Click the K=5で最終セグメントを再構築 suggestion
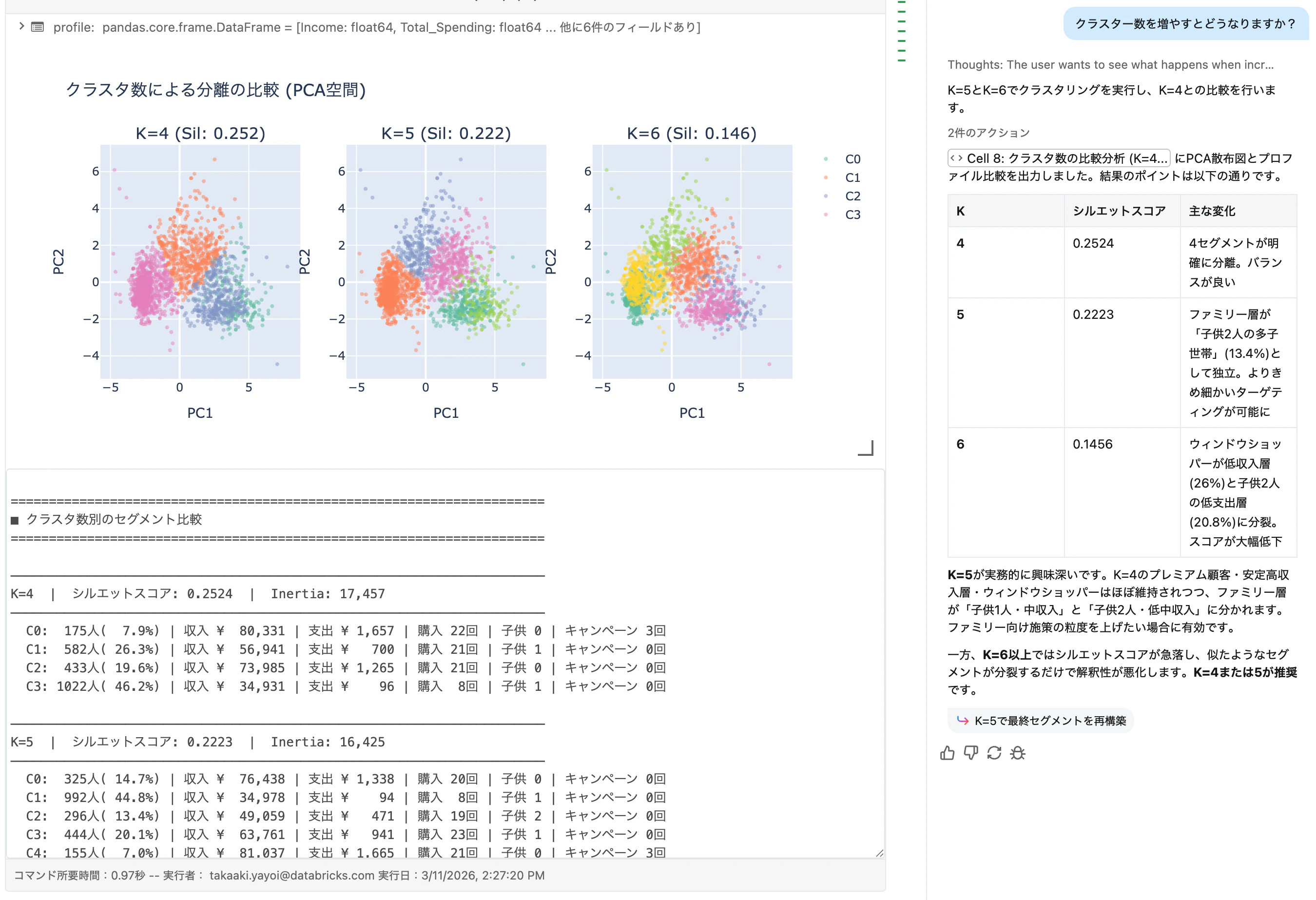Viewport: 1316px width, 900px height. (x=1041, y=721)
